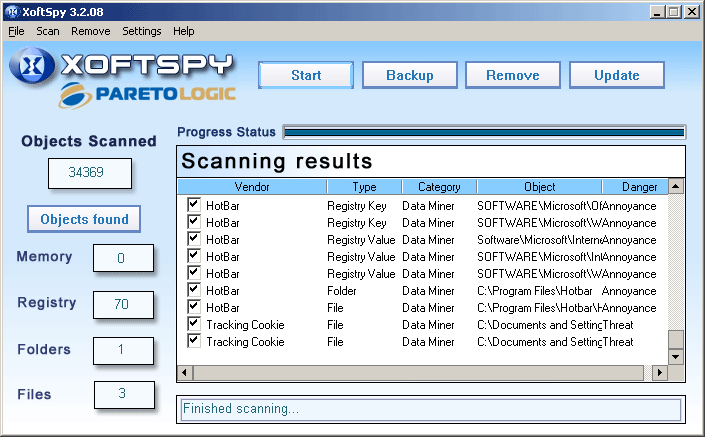The height and width of the screenshot is (437, 705).
Task: Sort results by Category column header
Action: [x=439, y=187]
